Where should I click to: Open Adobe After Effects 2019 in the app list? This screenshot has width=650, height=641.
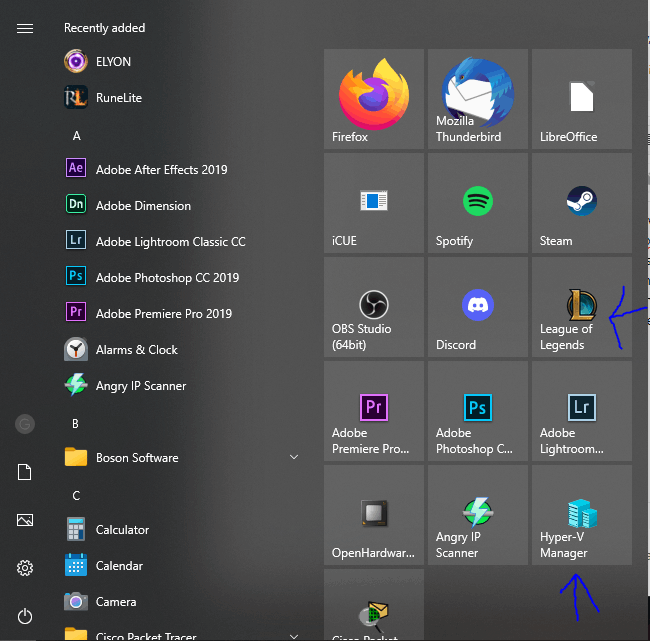(x=182, y=169)
